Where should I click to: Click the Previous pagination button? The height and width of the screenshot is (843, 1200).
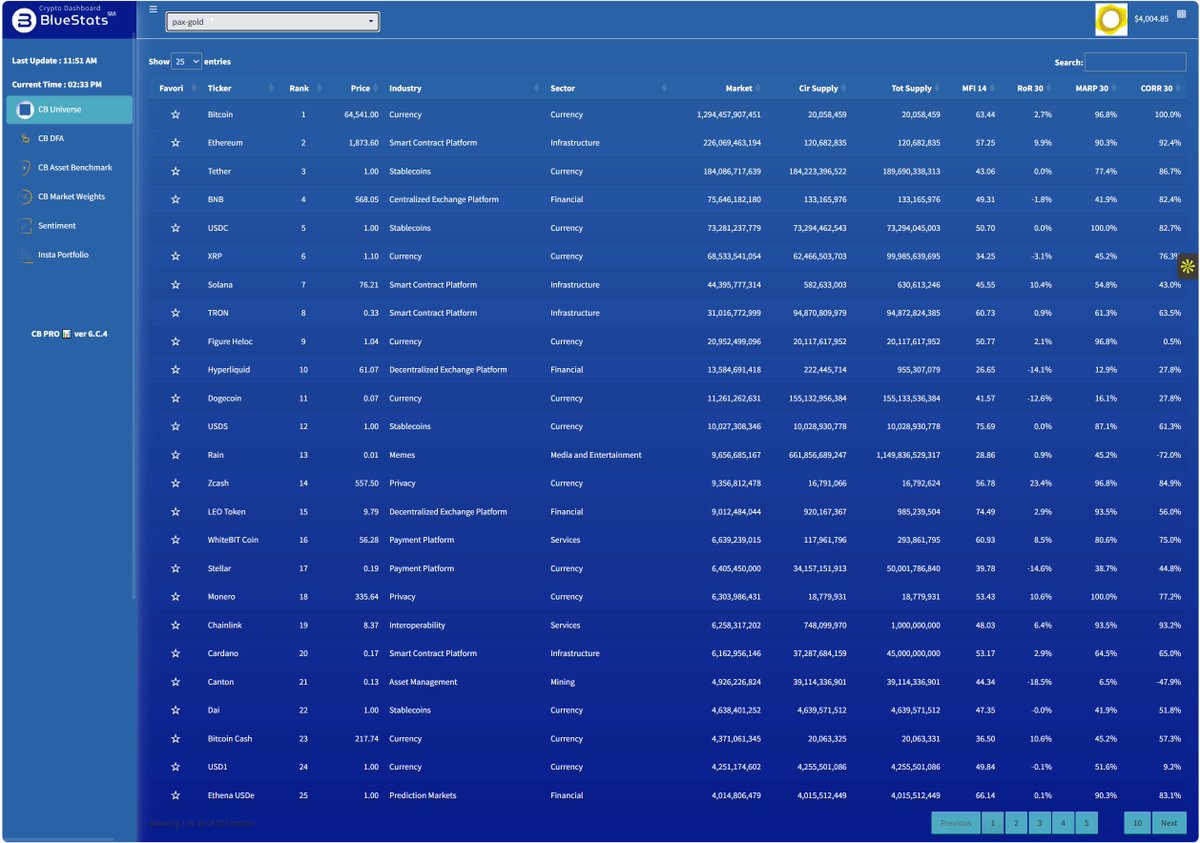coord(955,823)
